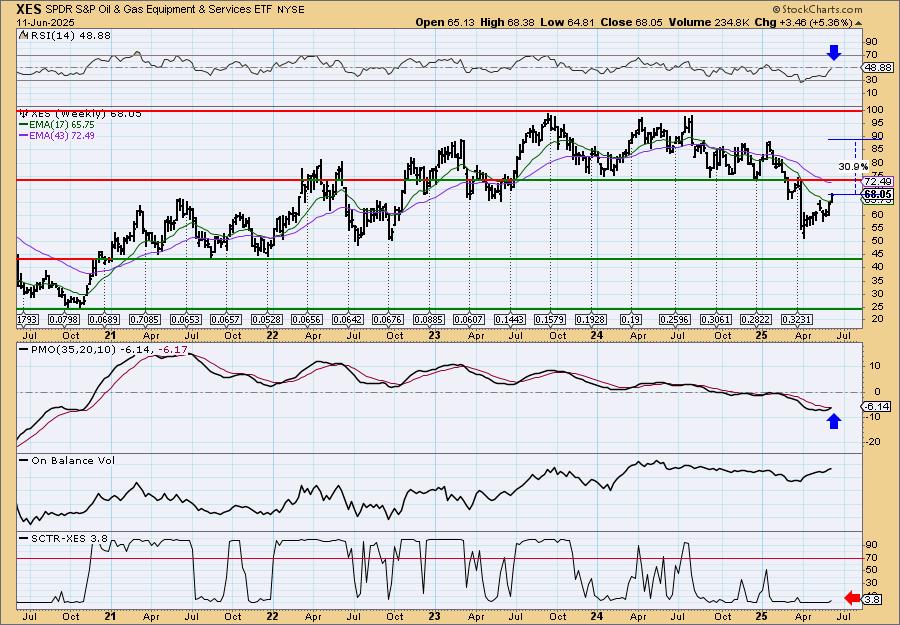Click the 0.1579 dividend value
Viewport: 900px width, 625px height.
tap(550, 320)
